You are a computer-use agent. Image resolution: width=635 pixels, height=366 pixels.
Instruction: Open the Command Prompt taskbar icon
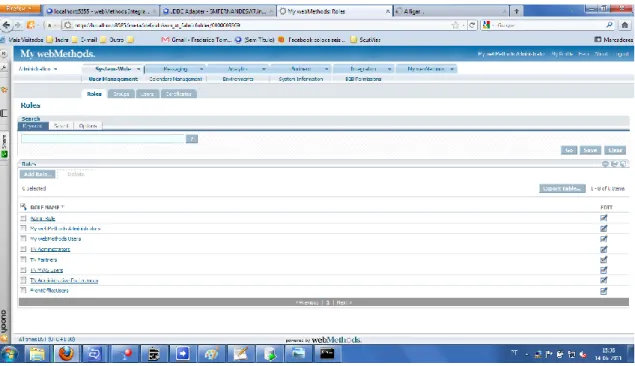327,354
